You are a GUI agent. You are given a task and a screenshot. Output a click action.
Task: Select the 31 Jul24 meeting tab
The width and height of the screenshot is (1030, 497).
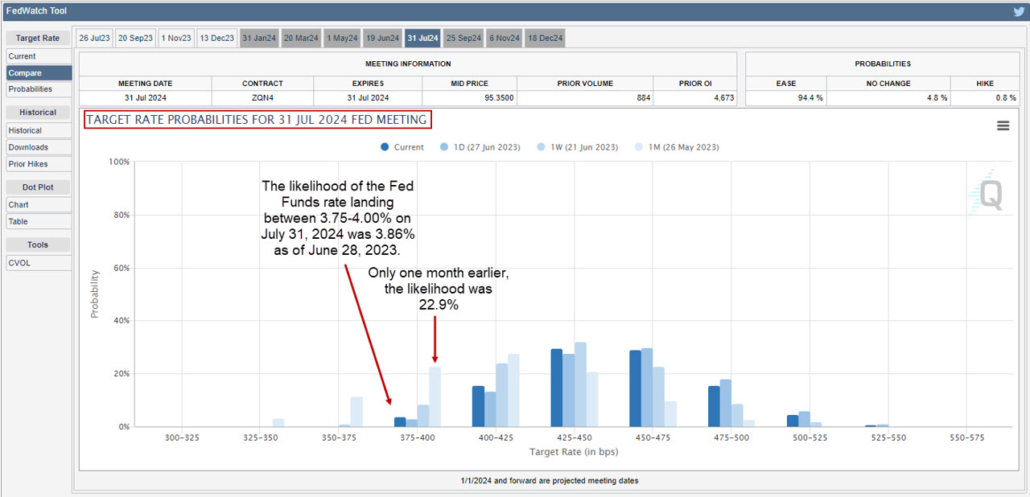(x=423, y=38)
